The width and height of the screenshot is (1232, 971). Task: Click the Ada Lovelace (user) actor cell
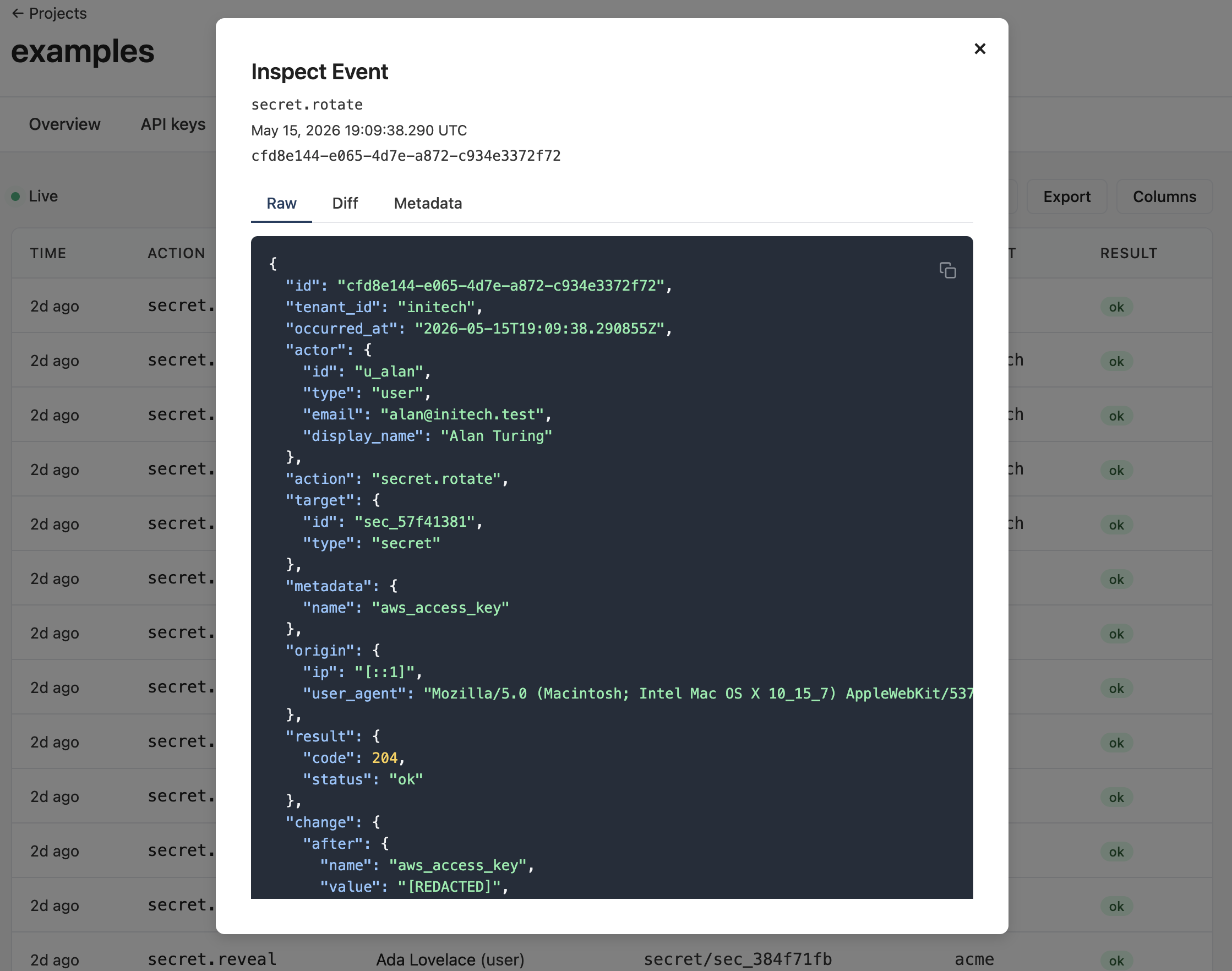[450, 959]
